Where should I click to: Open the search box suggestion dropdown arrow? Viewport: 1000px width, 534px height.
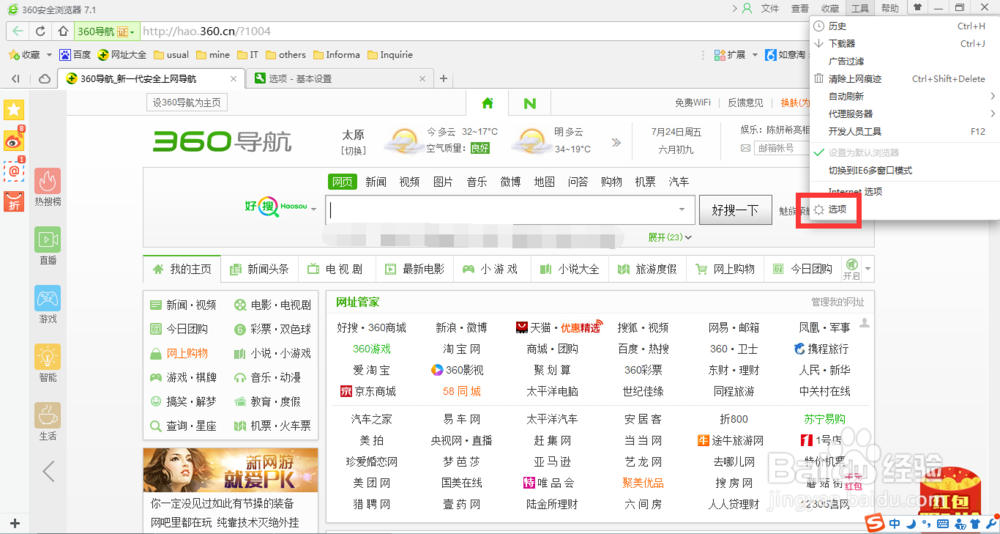(x=682, y=210)
